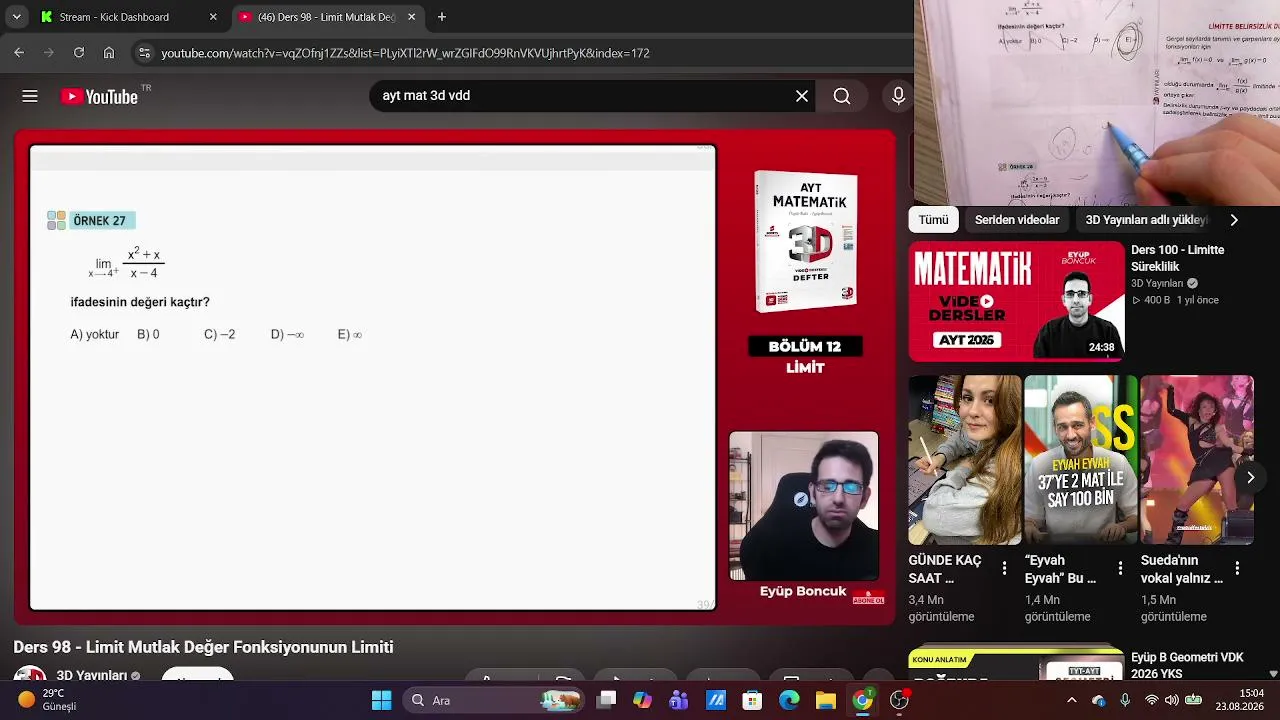Open Microsoft Teams from the taskbar
This screenshot has width=1280, height=720.
pyautogui.click(x=679, y=700)
